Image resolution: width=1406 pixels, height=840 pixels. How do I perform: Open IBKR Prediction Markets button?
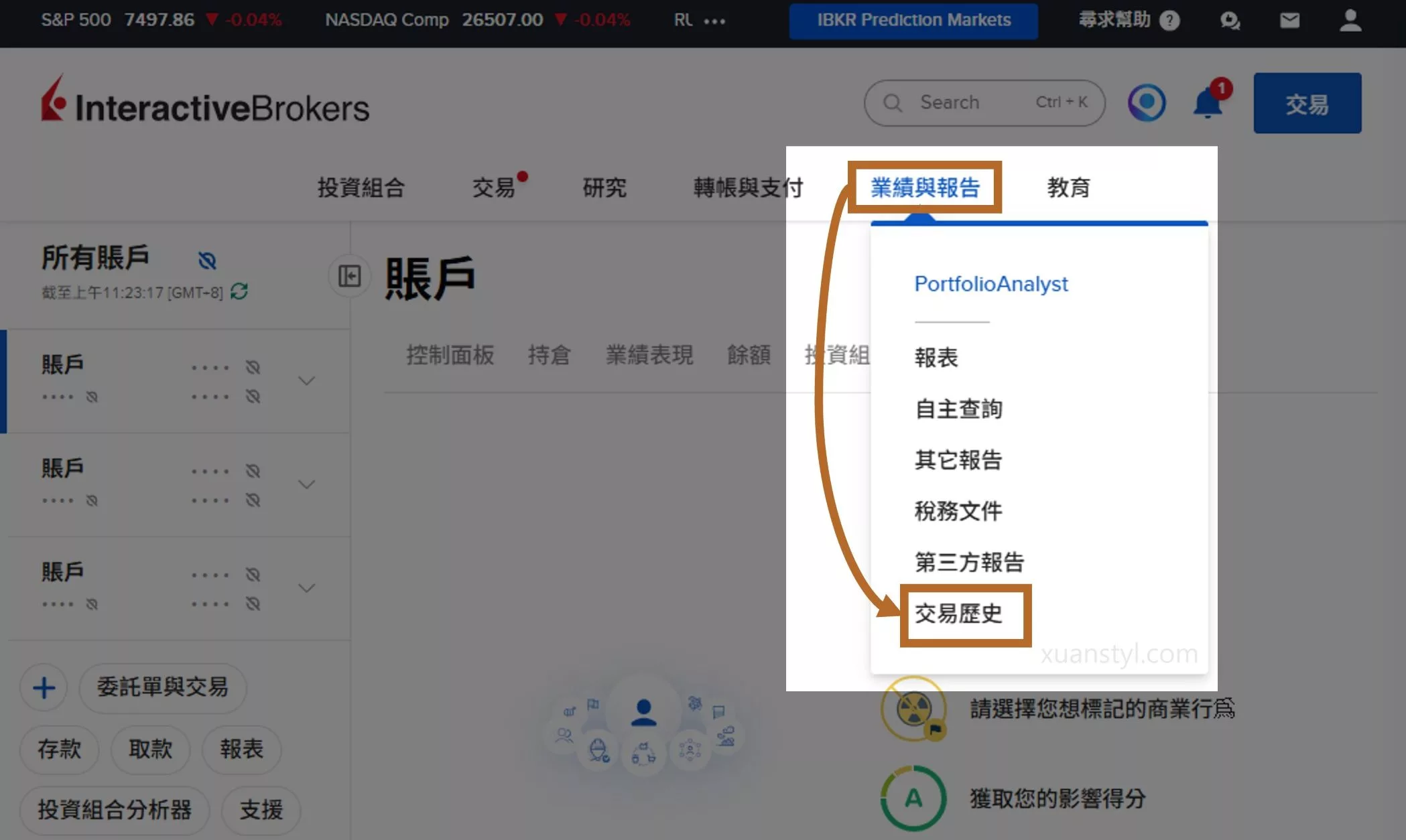click(913, 21)
